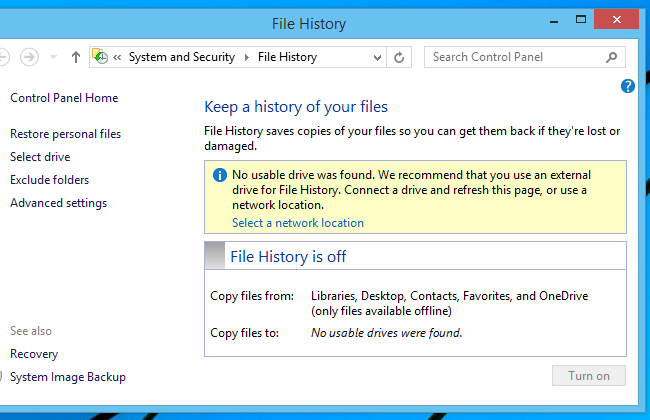650x420 pixels.
Task: Click the File History address bar icon
Action: (x=100, y=57)
